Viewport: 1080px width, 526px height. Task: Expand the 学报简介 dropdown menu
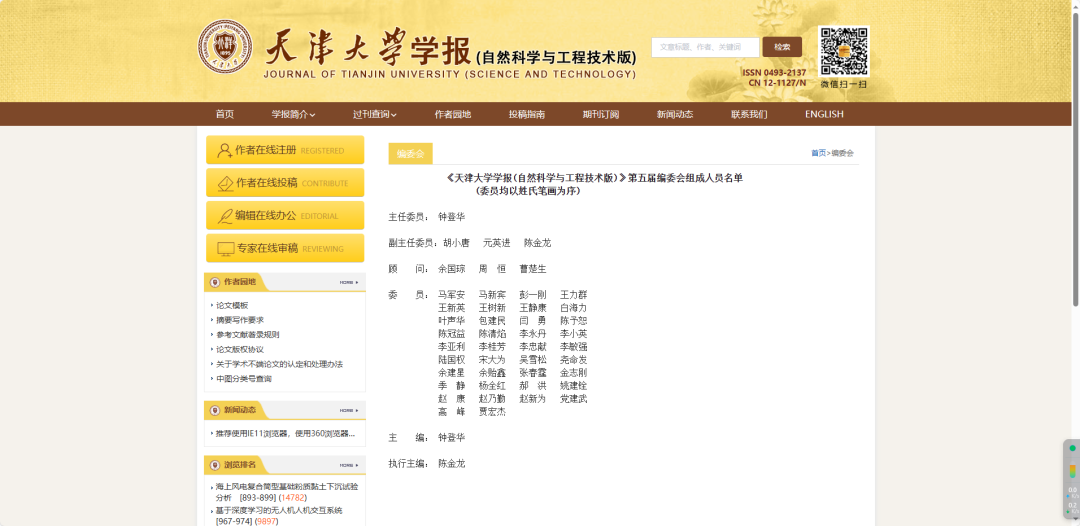[293, 114]
